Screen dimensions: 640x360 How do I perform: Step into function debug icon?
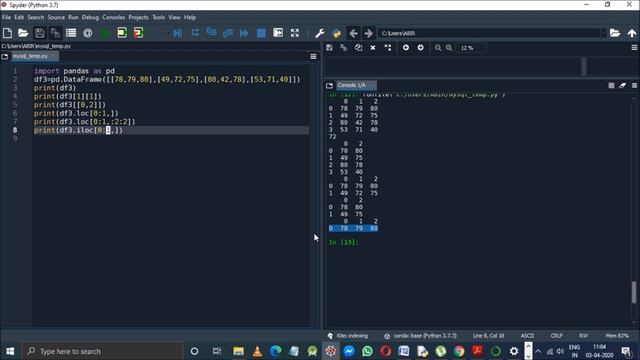(x=211, y=33)
